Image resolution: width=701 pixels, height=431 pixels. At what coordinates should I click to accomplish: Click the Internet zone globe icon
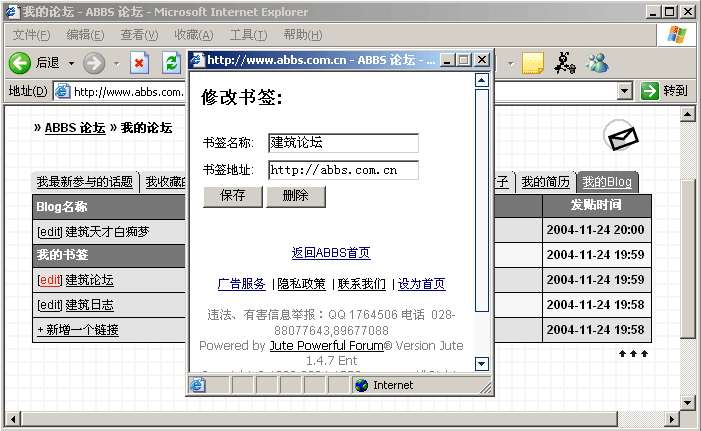click(361, 385)
